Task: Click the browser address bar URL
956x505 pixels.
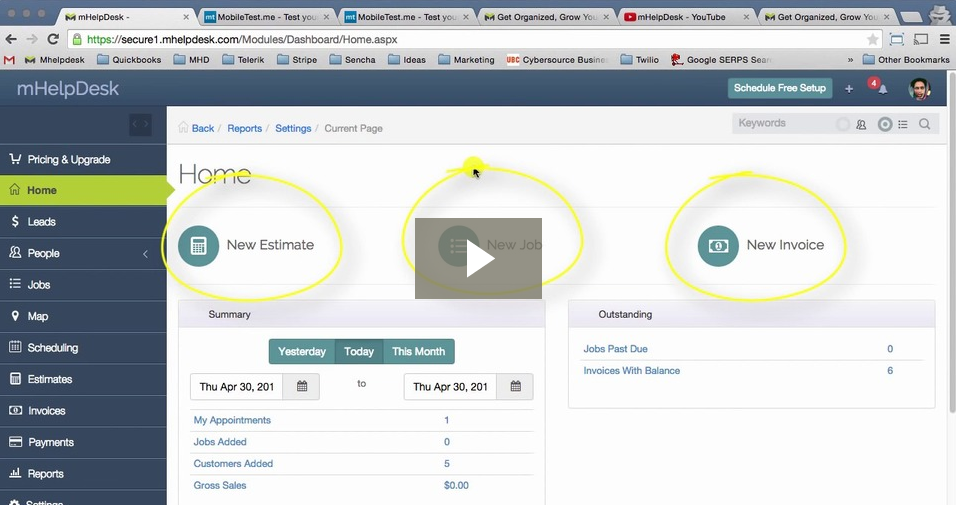Action: tap(242, 40)
